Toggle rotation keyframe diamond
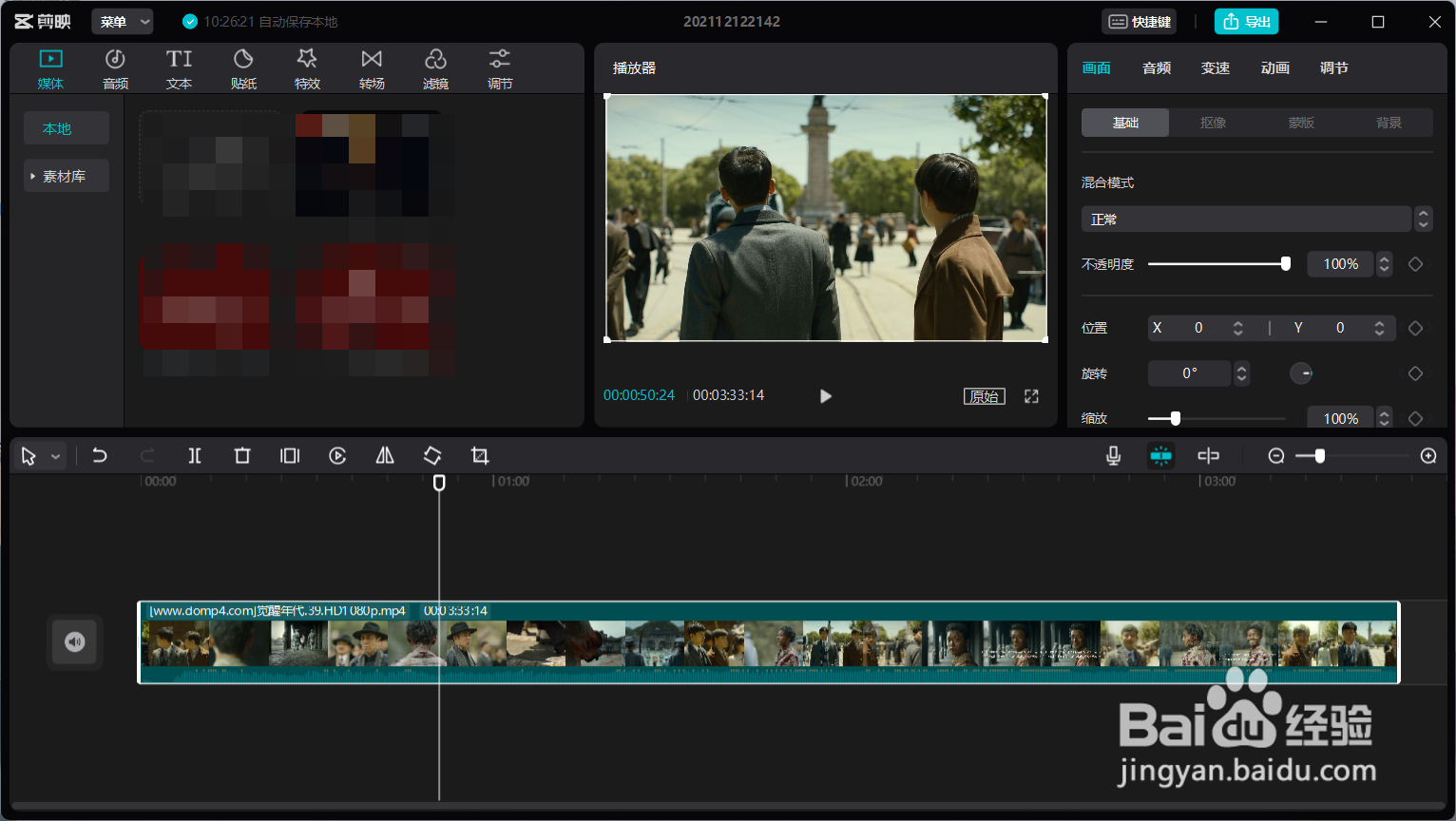The image size is (1456, 821). point(1415,373)
